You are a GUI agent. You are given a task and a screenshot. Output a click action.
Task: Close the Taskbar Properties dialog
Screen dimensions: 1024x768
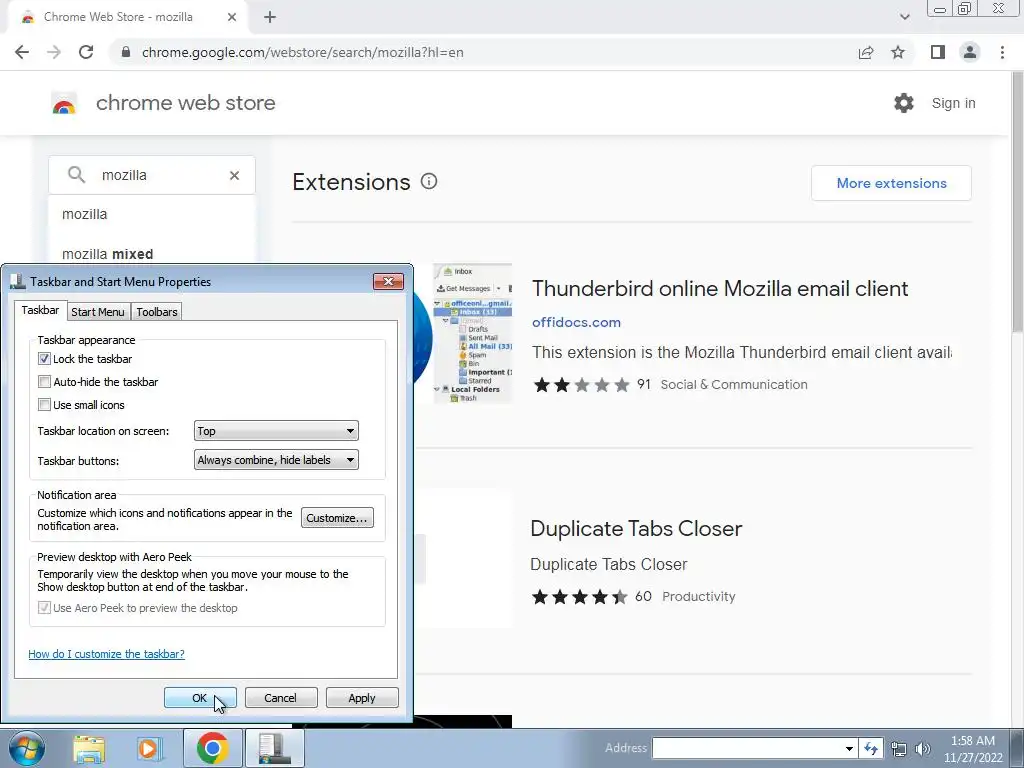coord(388,281)
